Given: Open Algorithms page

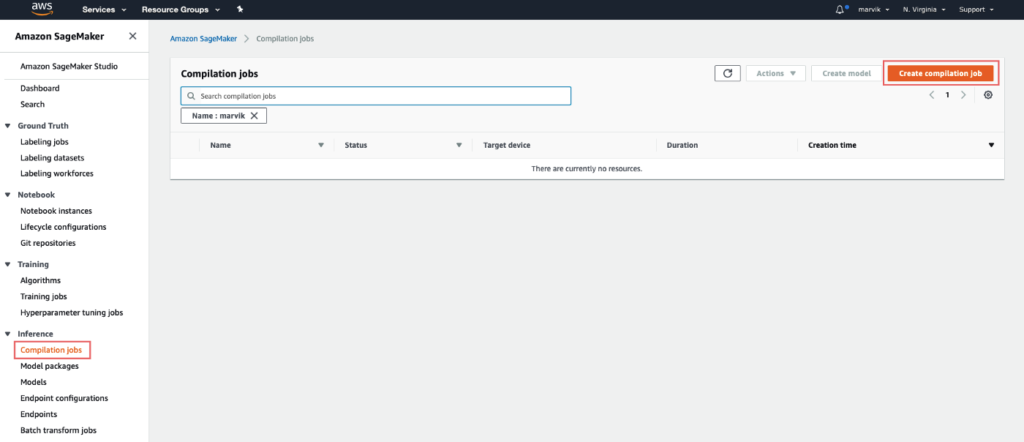Looking at the screenshot, I should click(x=40, y=281).
